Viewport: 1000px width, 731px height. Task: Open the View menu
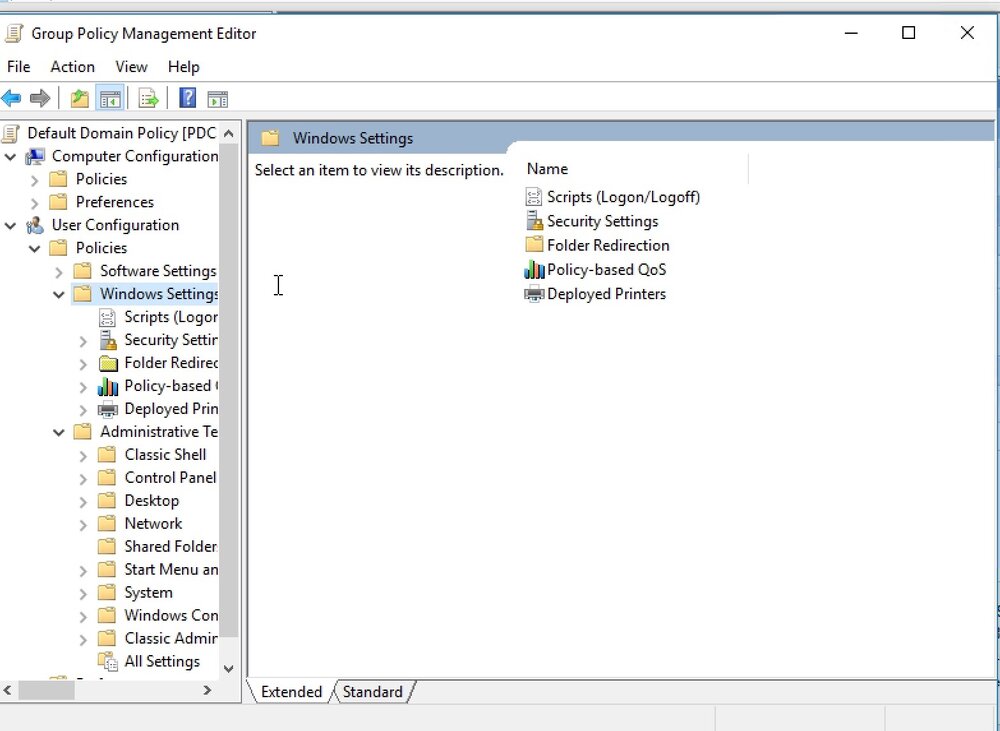(131, 67)
